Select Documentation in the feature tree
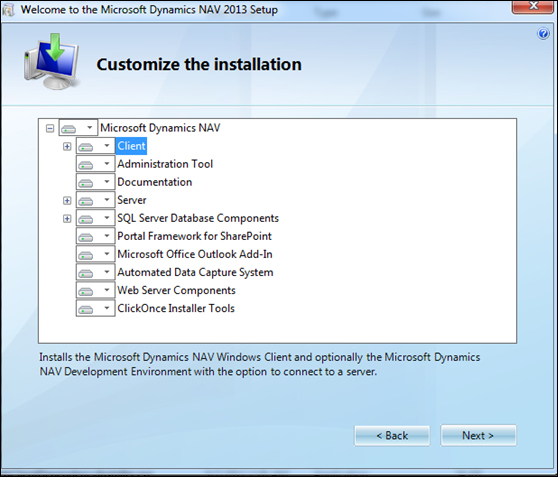The height and width of the screenshot is (477, 558). point(155,182)
